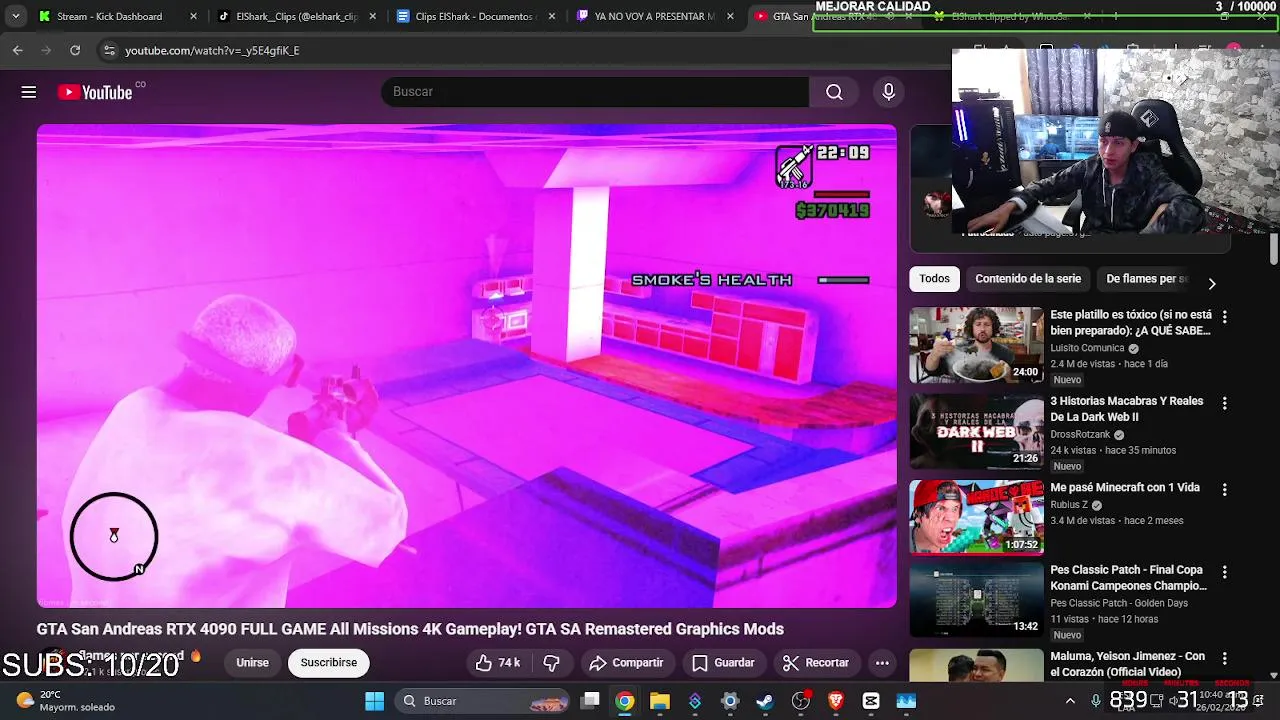The height and width of the screenshot is (720, 1280).
Task: Go back using the browser back arrow
Action: (x=18, y=50)
